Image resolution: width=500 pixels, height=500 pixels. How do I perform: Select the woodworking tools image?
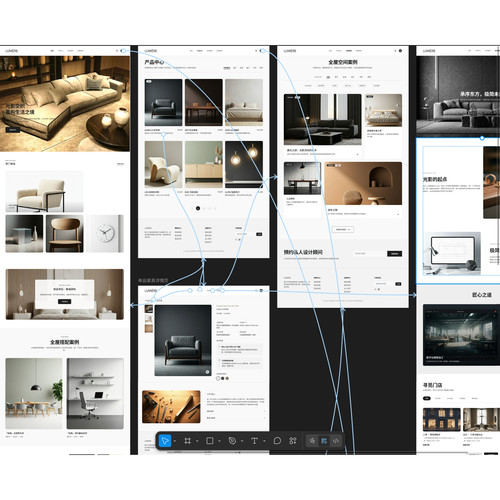(171, 407)
